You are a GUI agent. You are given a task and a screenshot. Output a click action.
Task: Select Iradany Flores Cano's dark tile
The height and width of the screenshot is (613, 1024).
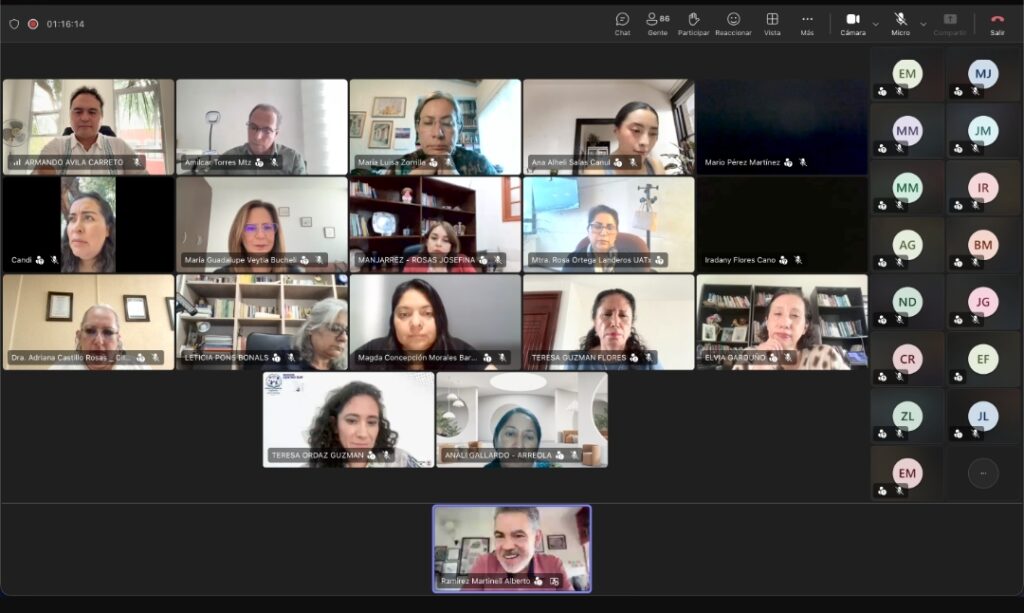pyautogui.click(x=782, y=225)
